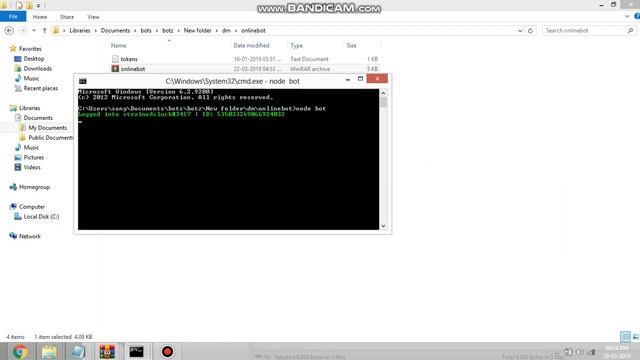Viewport: 640px width, 360px height.
Task: Switch to large icons view
Action: pyautogui.click(x=636, y=336)
